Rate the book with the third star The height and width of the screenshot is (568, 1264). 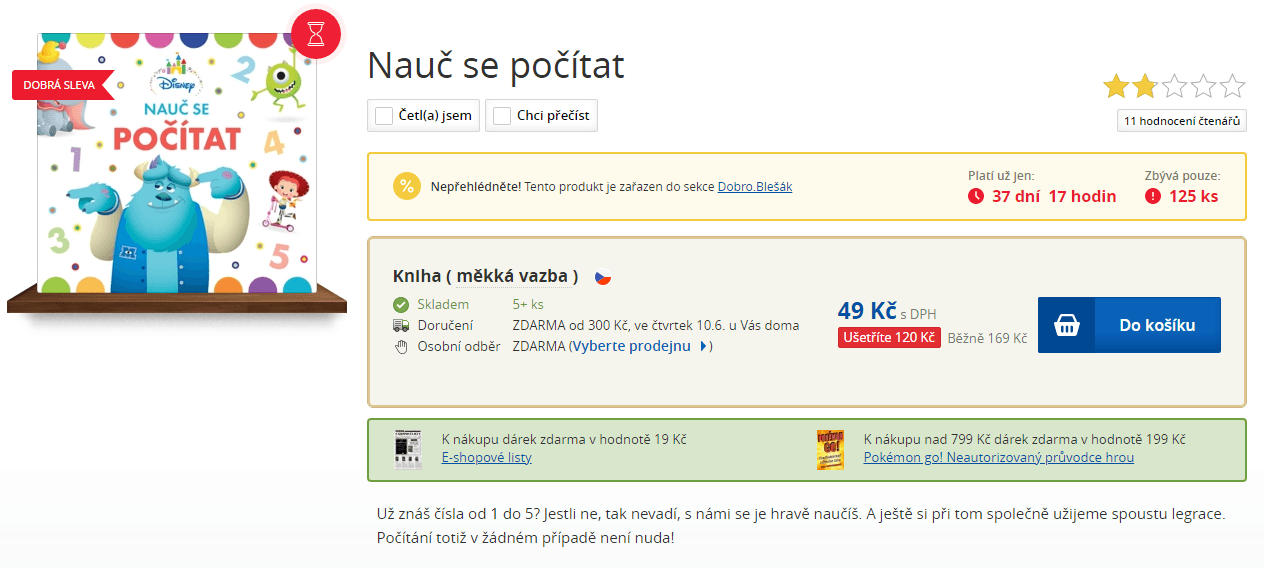pyautogui.click(x=1174, y=86)
